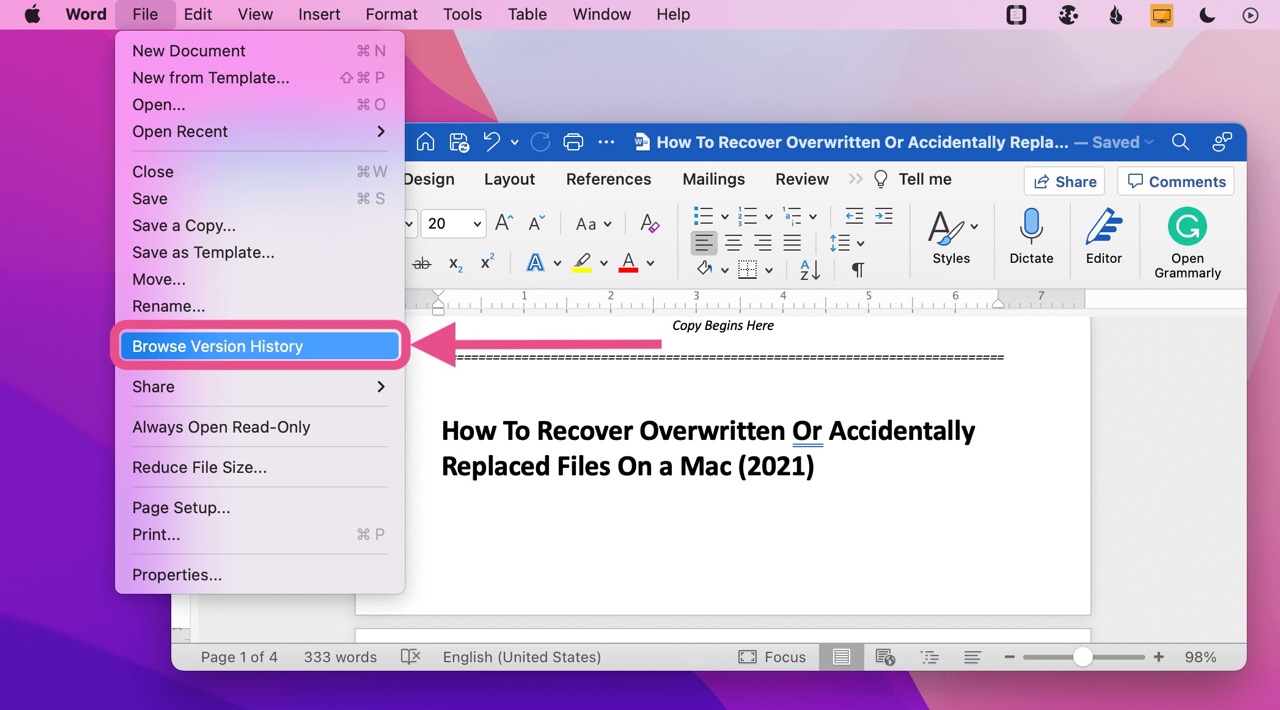Click the AutoSave disk icon
This screenshot has height=710, width=1280.
[x=459, y=142]
